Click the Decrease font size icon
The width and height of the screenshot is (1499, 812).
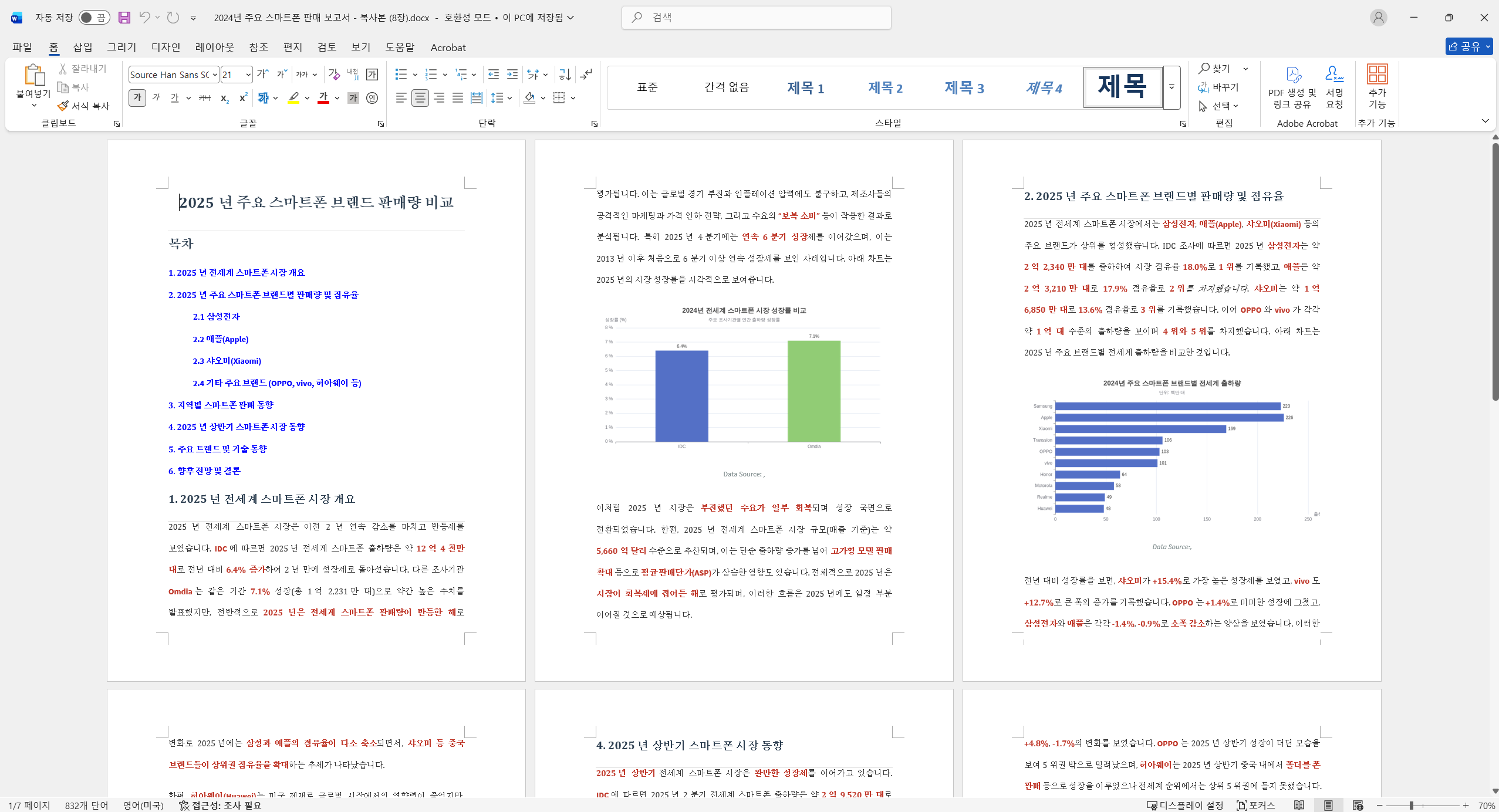[x=282, y=75]
